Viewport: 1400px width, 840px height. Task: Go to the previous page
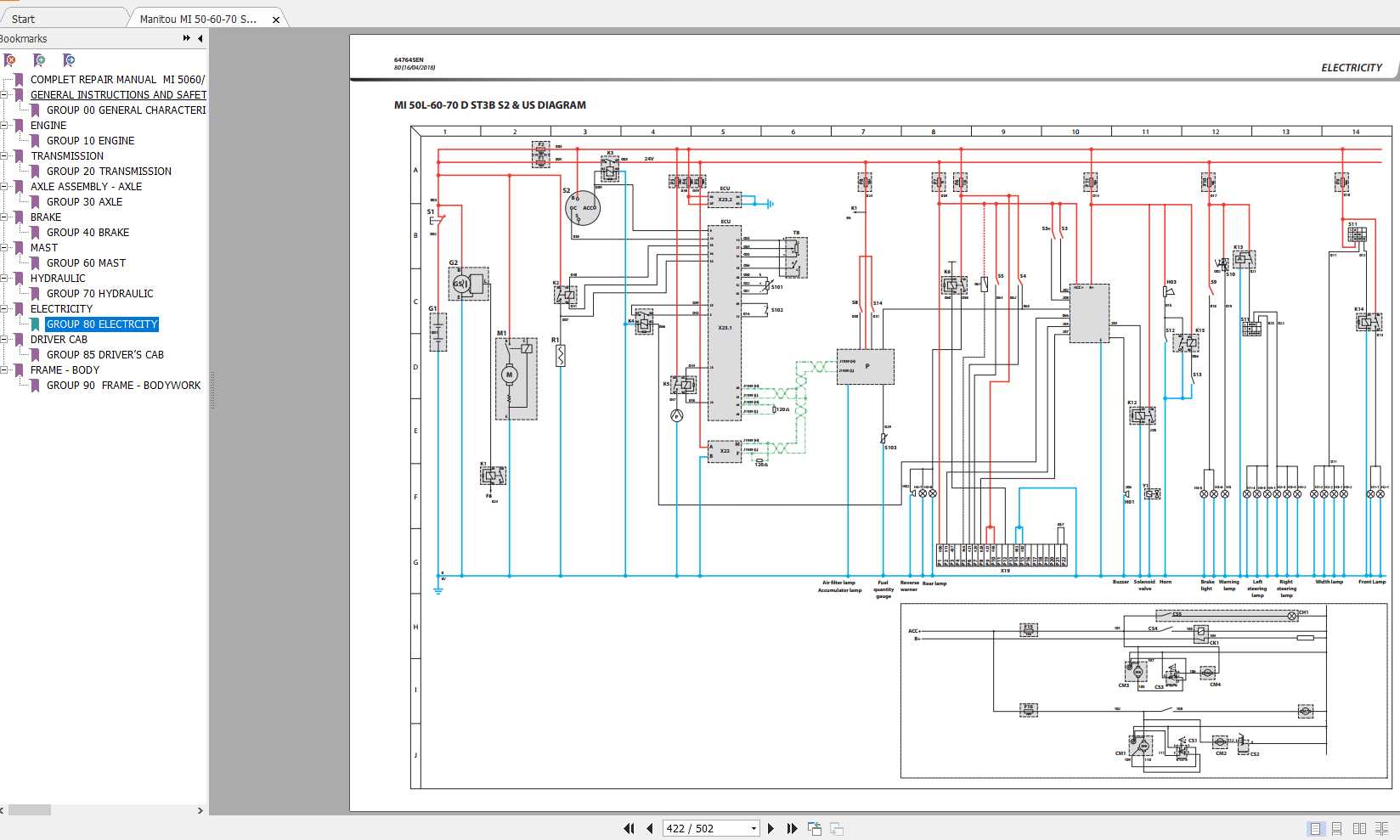650,829
